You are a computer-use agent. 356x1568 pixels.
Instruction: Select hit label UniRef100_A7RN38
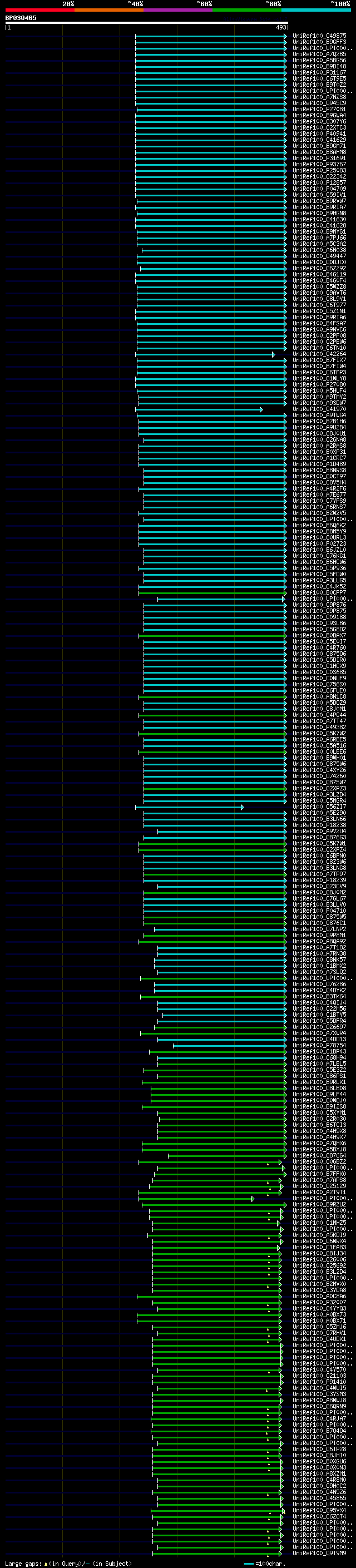tap(319, 954)
